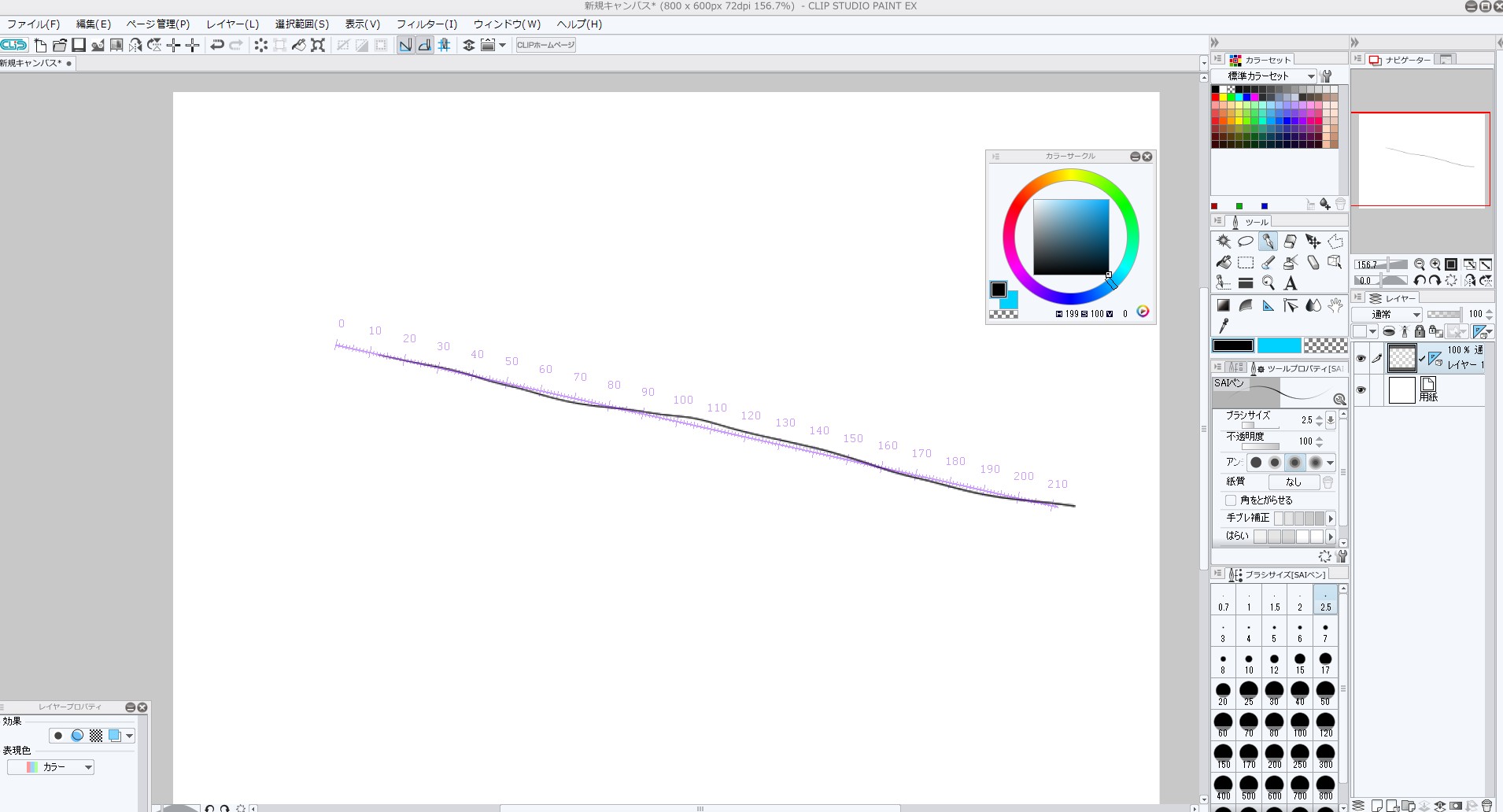Open the layer color palette dropdown
This screenshot has width=1503, height=812.
(x=1372, y=331)
